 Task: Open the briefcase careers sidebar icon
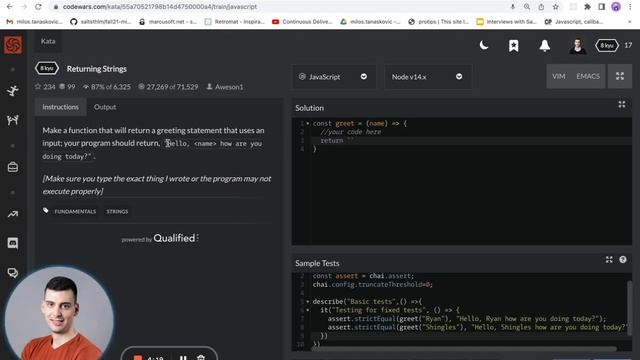click(x=13, y=167)
